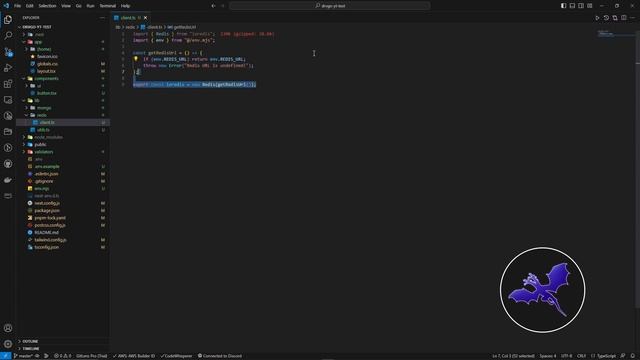Show notifications bell in status bar
640x360 pixels.
(632, 356)
